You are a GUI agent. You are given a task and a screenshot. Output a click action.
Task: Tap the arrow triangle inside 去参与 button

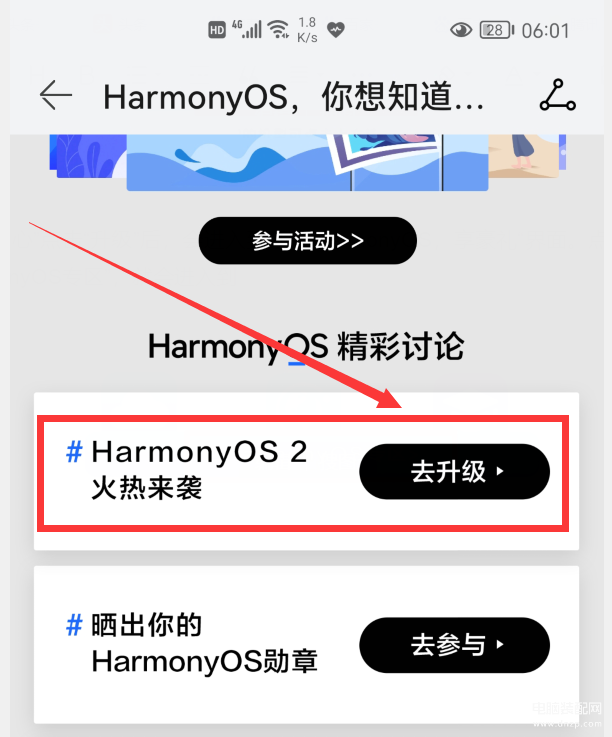click(x=500, y=644)
